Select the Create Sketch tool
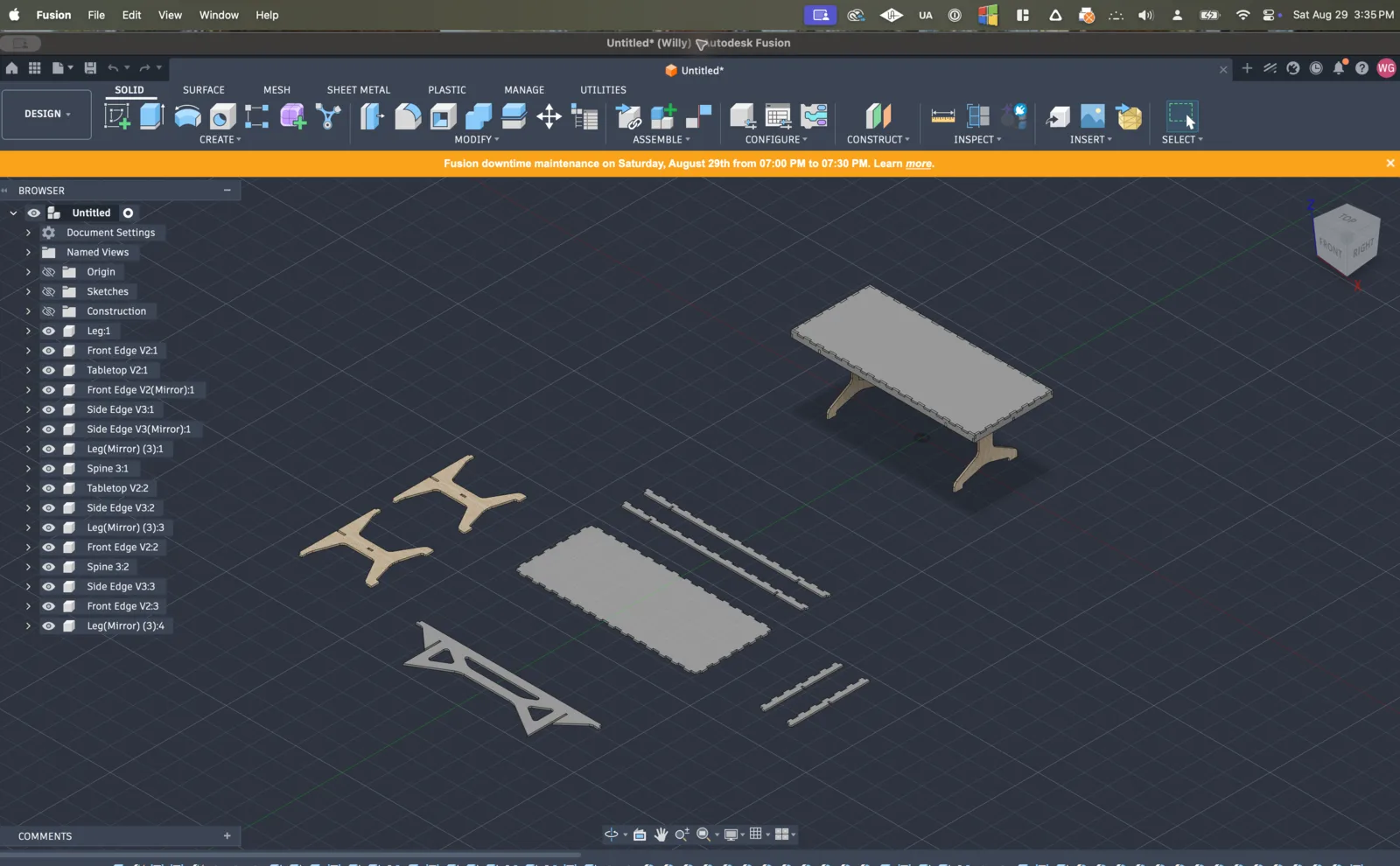Screen dimensions: 1400x866 (117, 116)
